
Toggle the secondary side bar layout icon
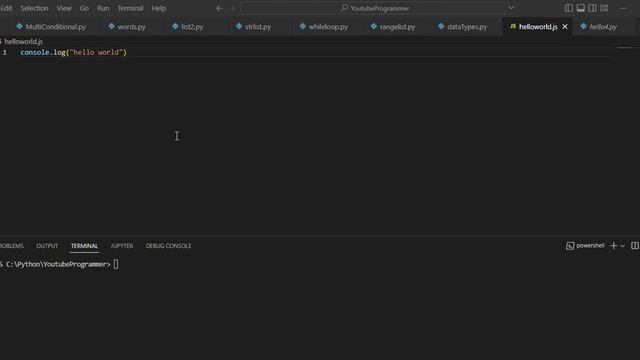coord(592,8)
